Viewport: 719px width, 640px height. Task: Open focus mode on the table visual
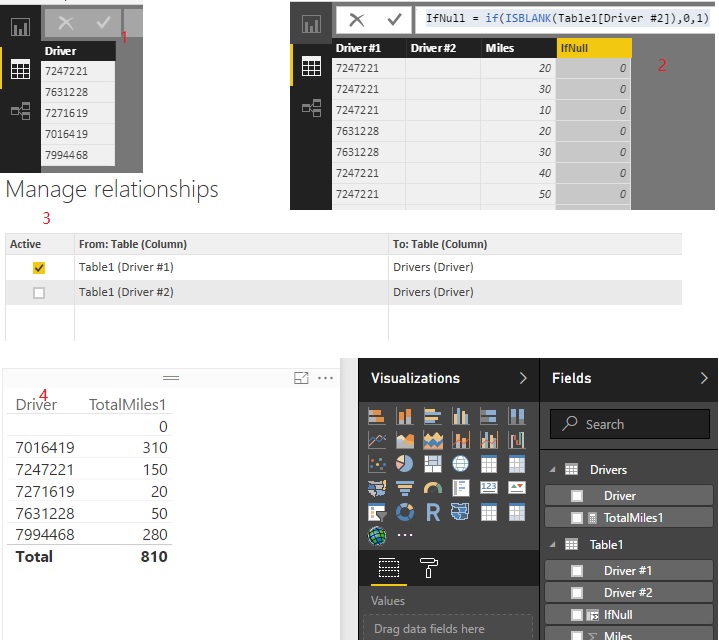(301, 378)
